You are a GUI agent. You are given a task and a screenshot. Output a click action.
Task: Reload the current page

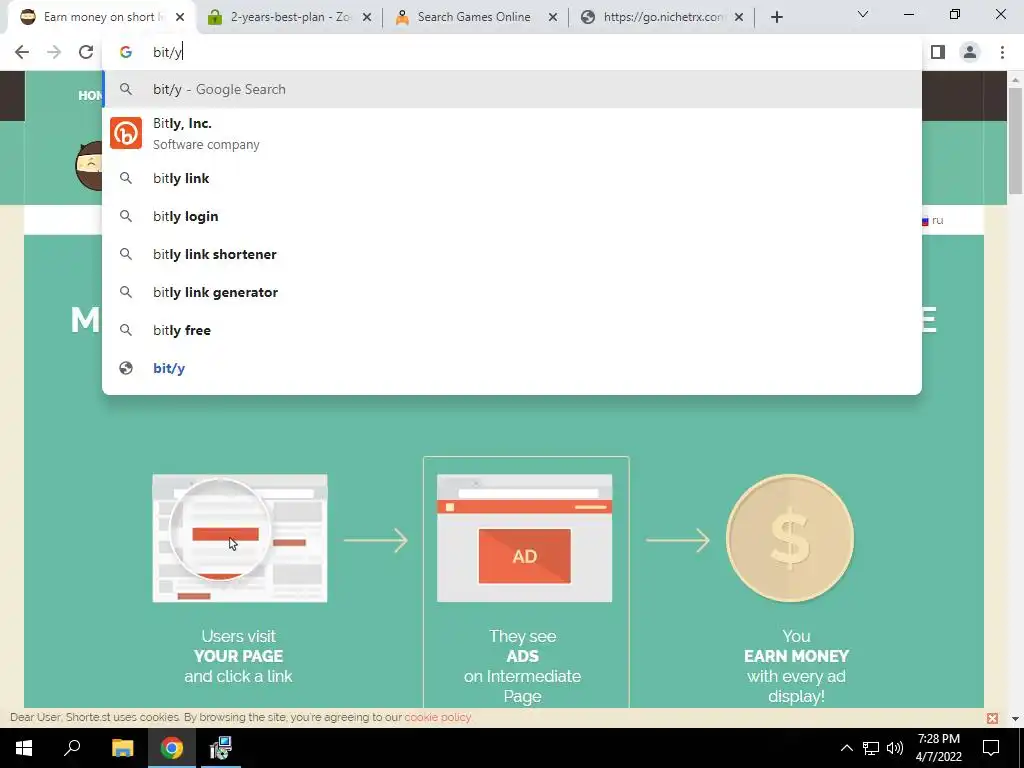(86, 52)
